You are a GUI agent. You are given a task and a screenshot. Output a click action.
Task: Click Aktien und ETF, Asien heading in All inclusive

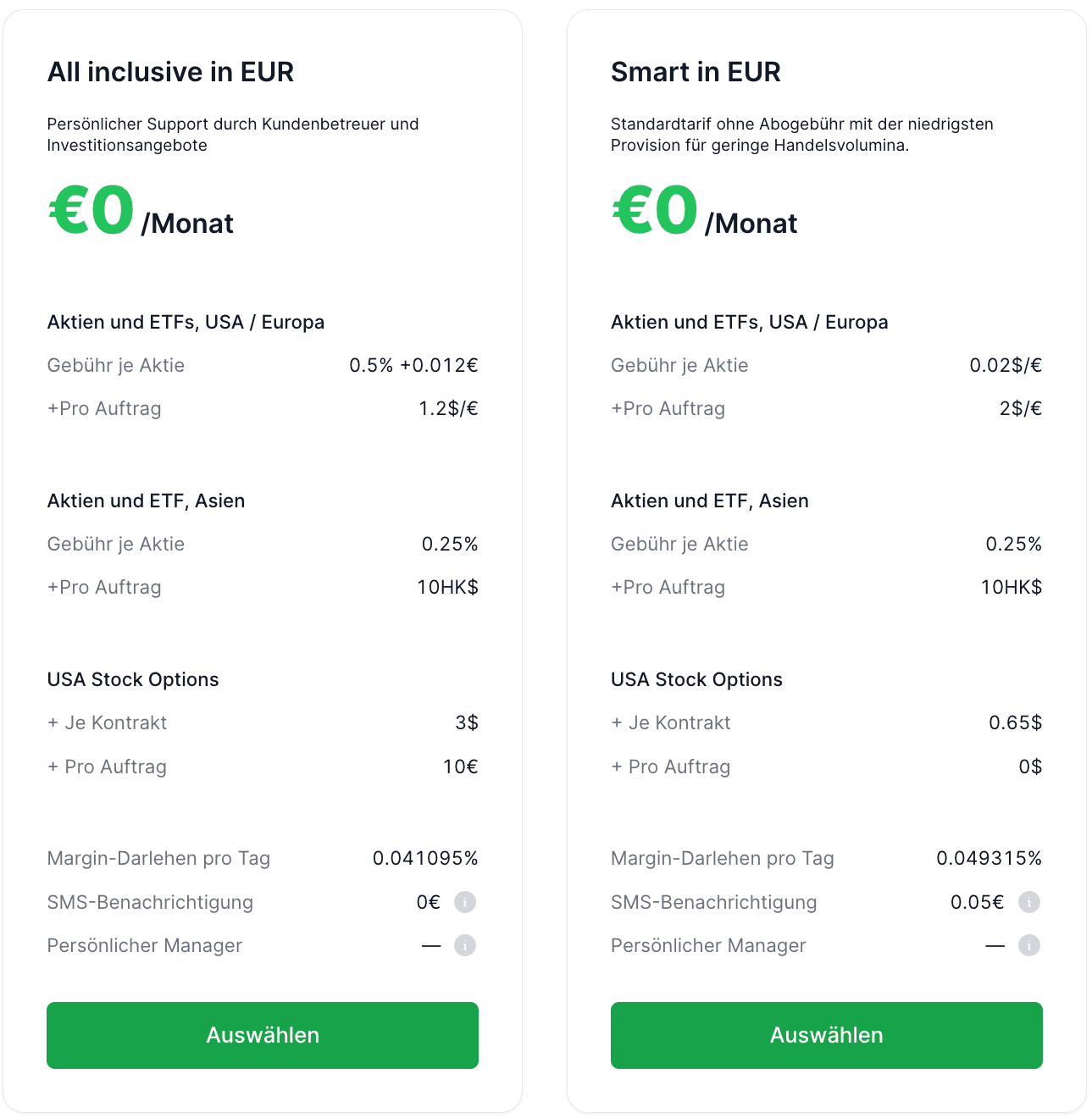146,501
